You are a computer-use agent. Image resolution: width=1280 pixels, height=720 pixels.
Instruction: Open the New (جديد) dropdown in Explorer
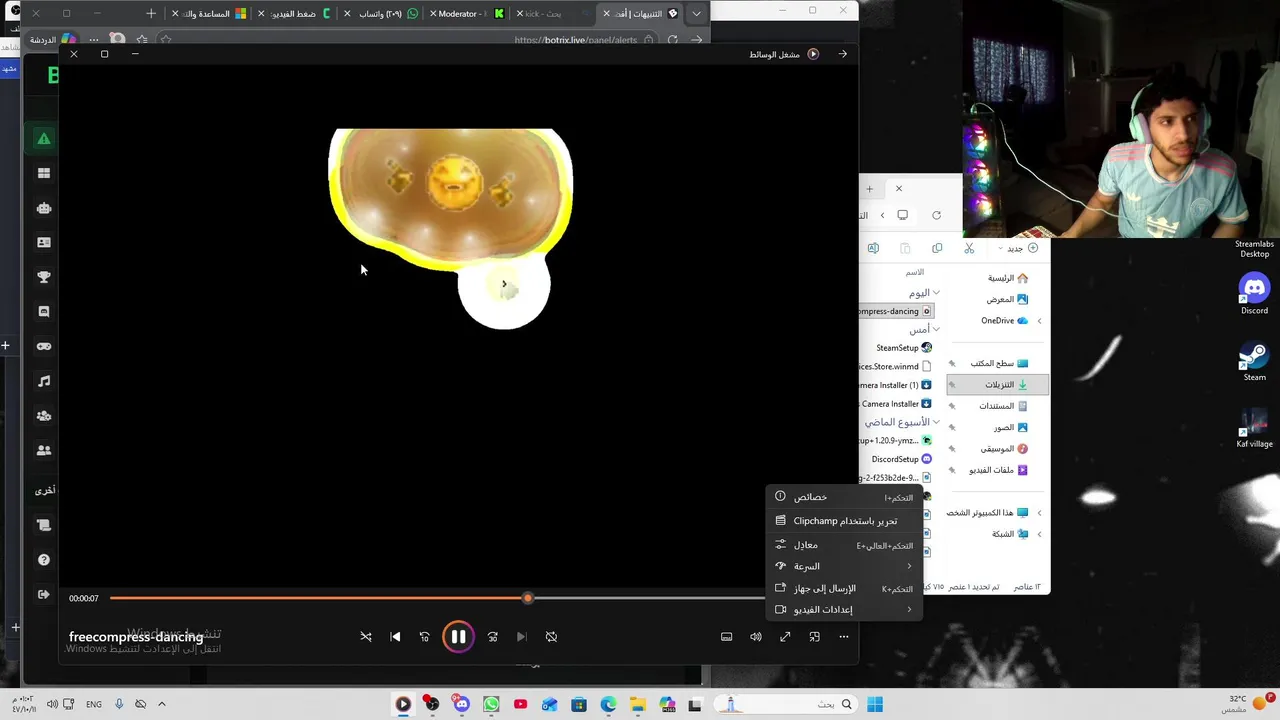click(x=1018, y=248)
